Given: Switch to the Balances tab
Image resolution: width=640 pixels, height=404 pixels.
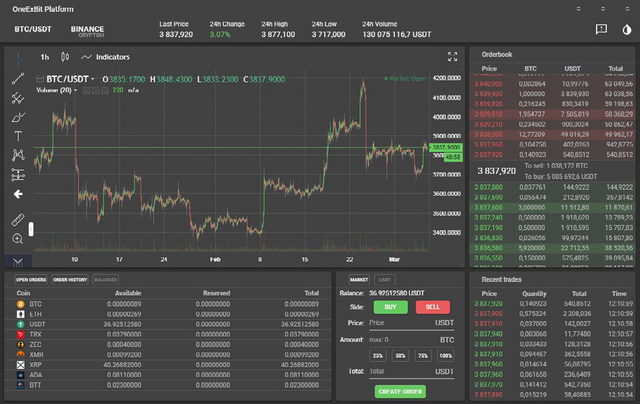Looking at the screenshot, I should tap(105, 280).
